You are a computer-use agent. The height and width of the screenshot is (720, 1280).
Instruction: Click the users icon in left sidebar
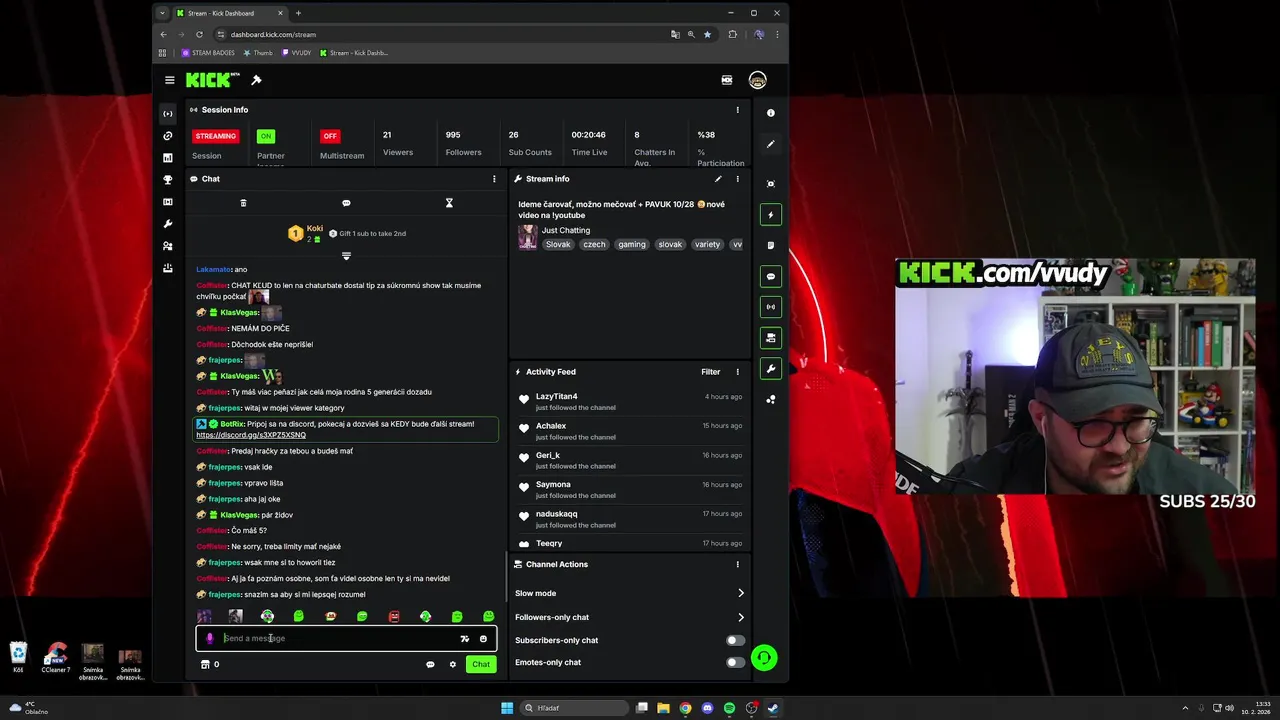tap(168, 246)
